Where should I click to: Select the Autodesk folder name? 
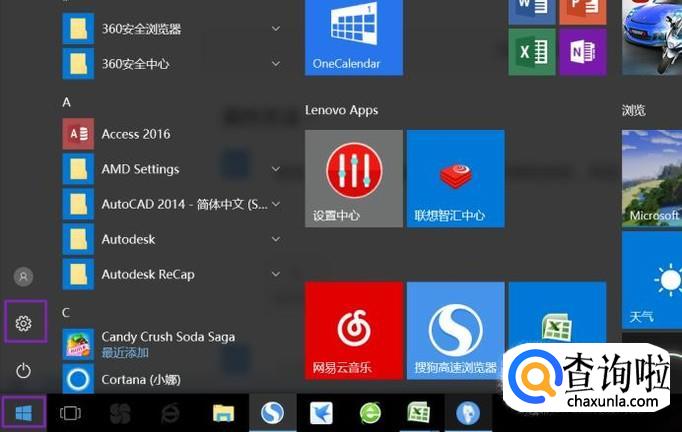point(128,239)
